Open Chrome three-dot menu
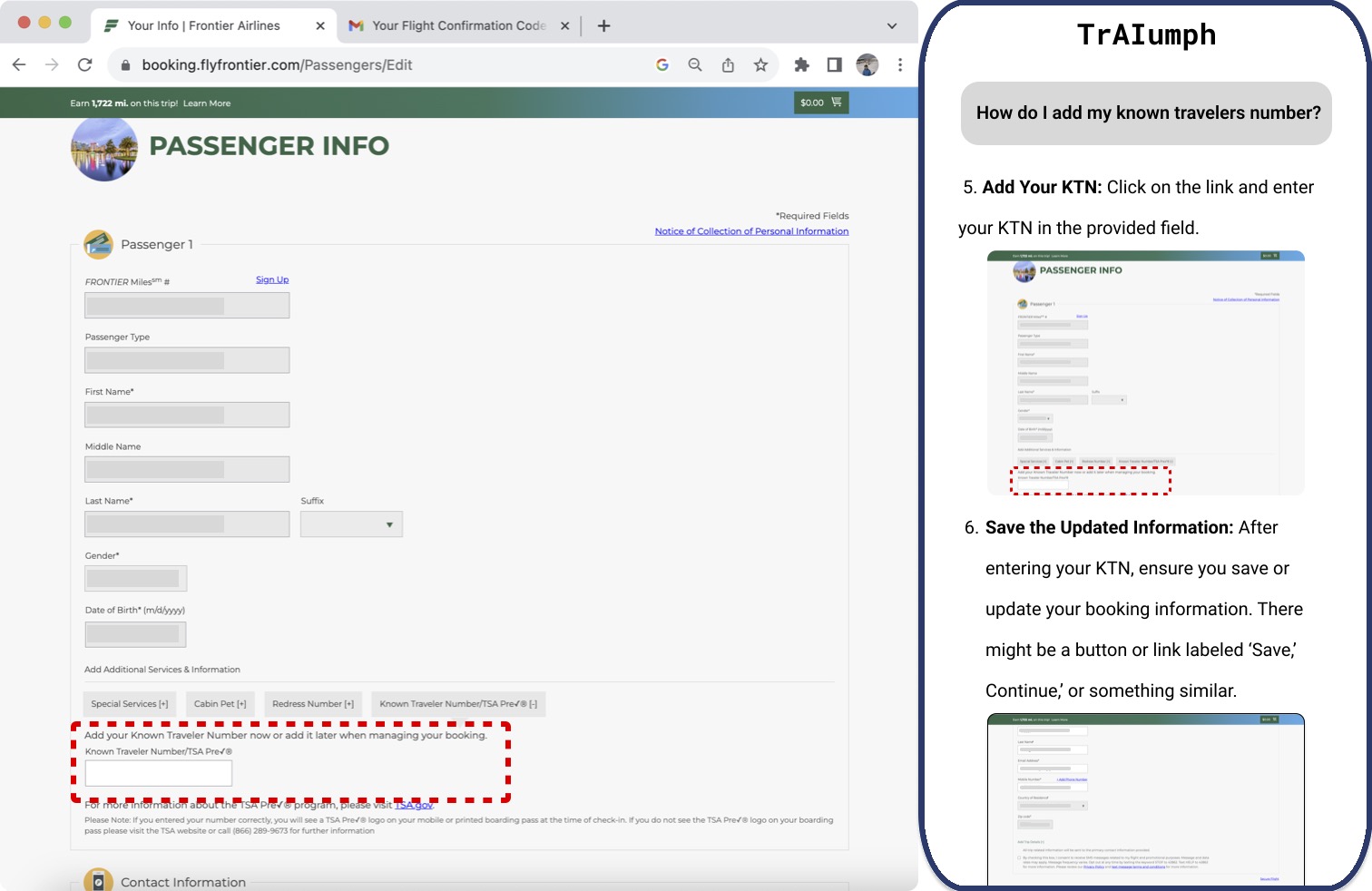This screenshot has width=1372, height=891. point(900,64)
